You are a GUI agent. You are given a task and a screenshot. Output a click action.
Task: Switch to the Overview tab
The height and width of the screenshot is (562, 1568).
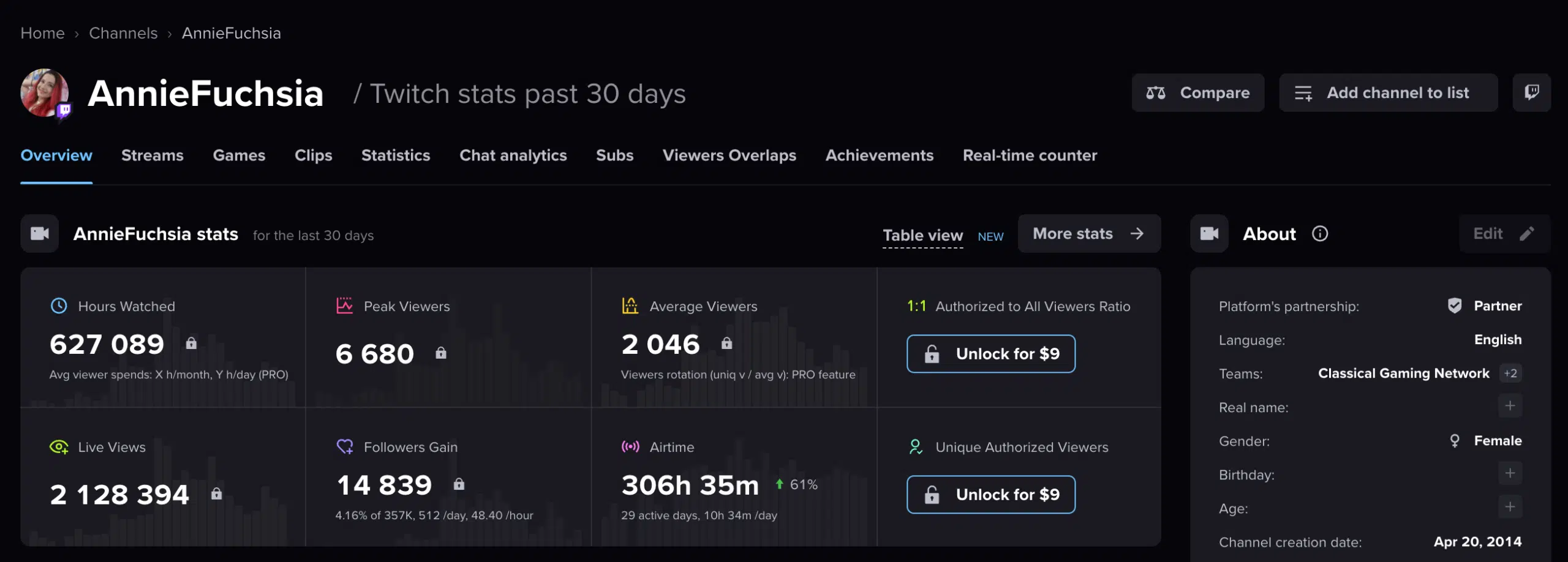click(x=56, y=155)
